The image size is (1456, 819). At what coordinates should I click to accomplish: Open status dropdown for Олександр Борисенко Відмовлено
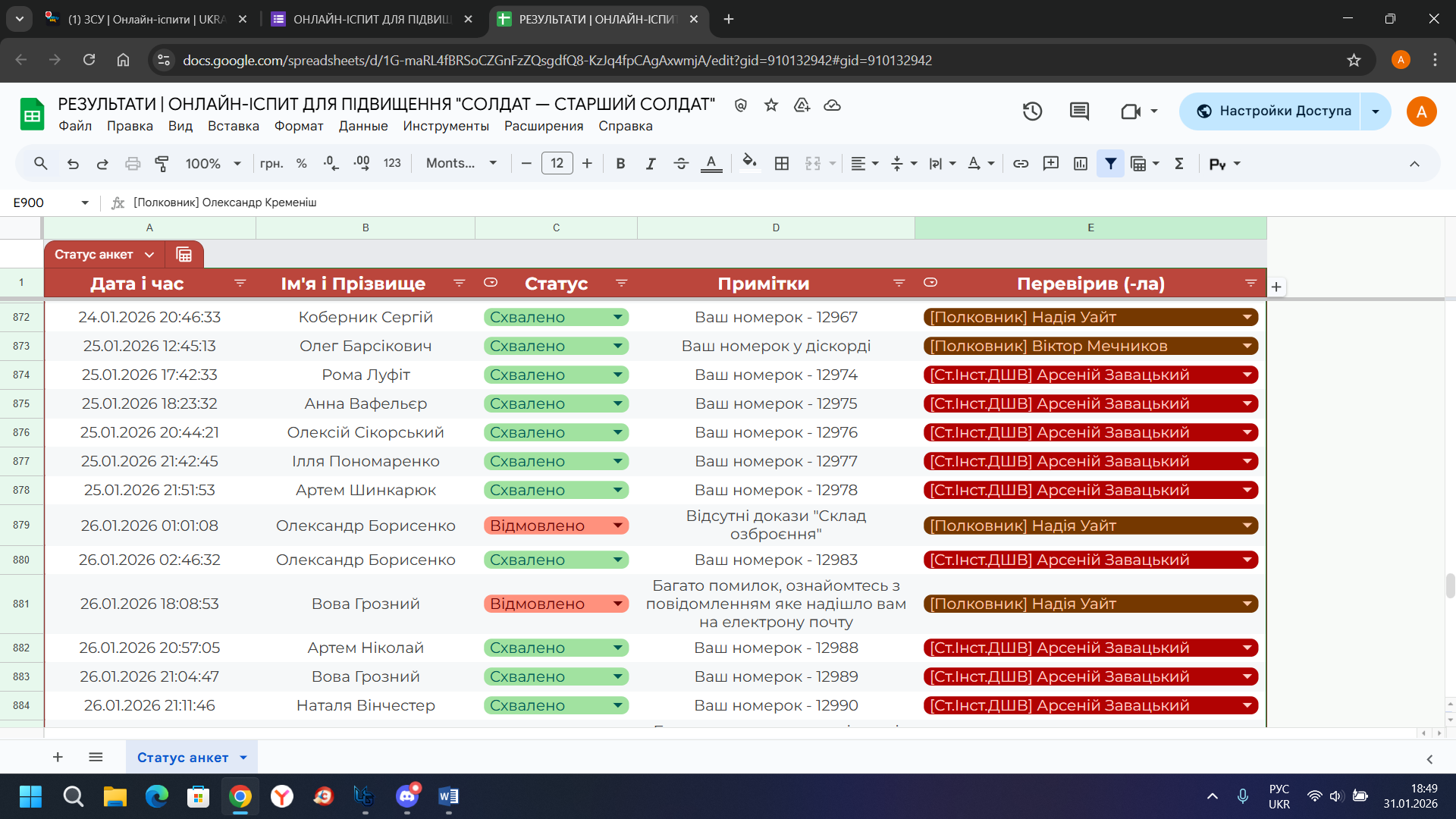pos(618,526)
